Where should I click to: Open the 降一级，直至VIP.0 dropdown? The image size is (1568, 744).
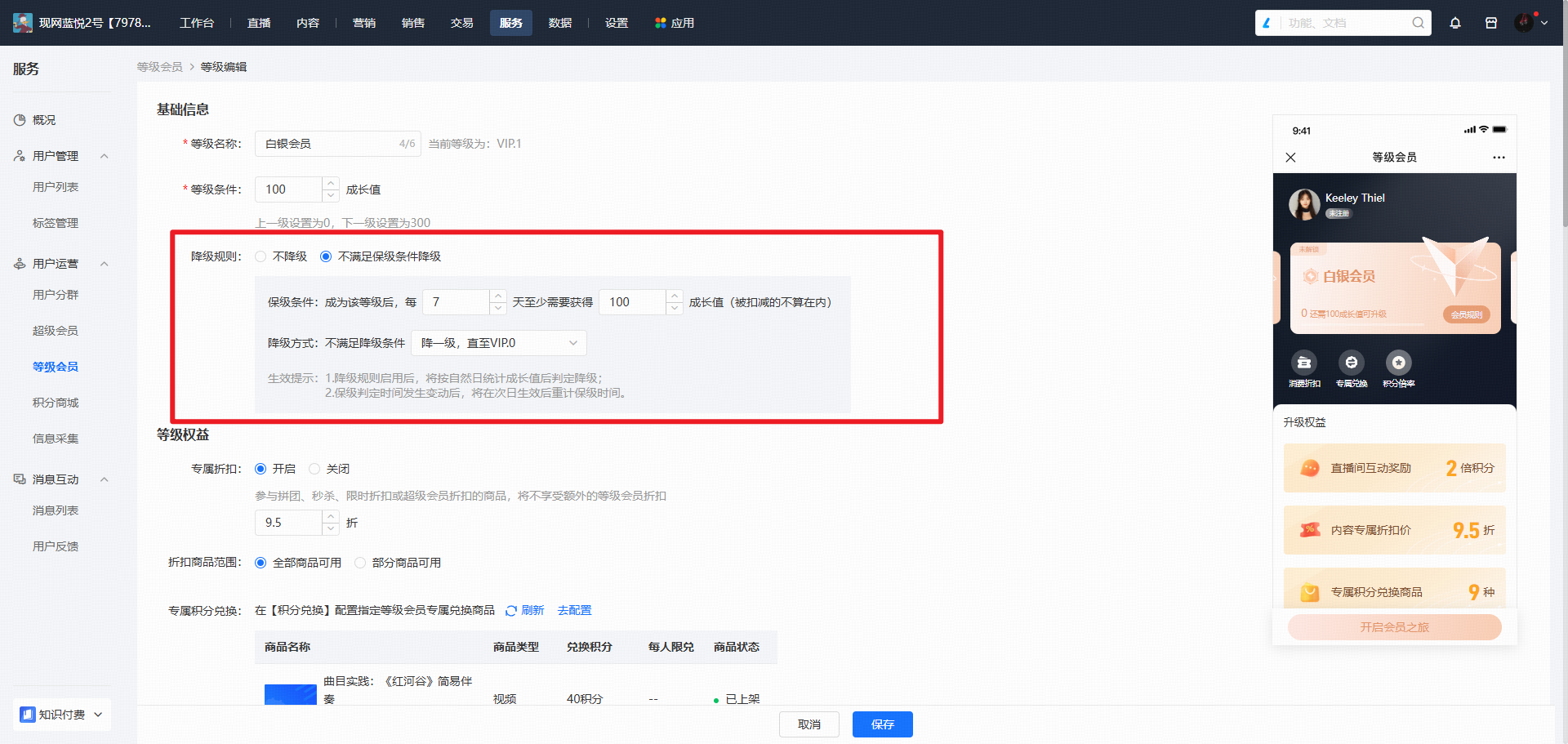499,343
